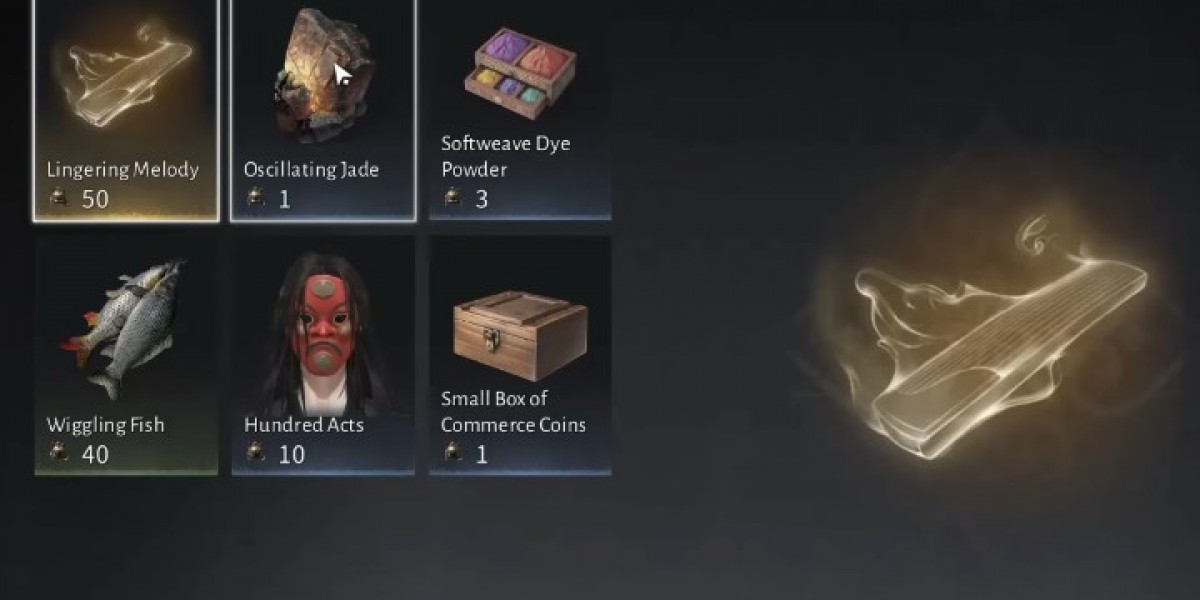
Task: Click the Softweave Dye Powder item name
Action: click(x=506, y=156)
